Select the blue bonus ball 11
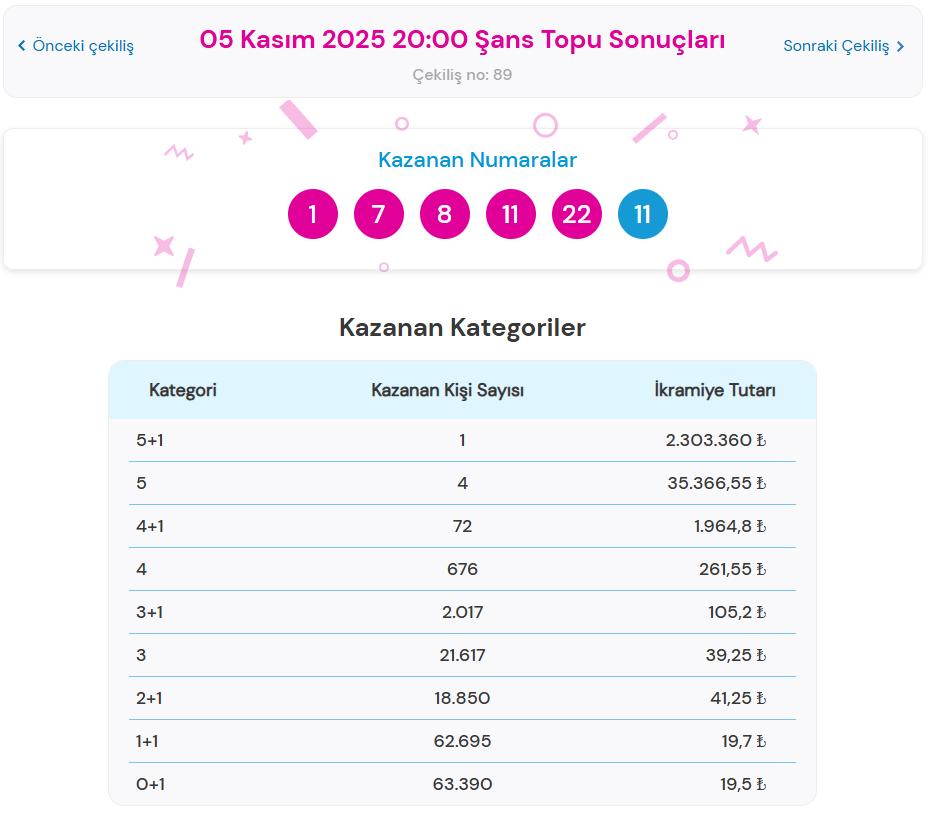This screenshot has width=928, height=833. 643,213
